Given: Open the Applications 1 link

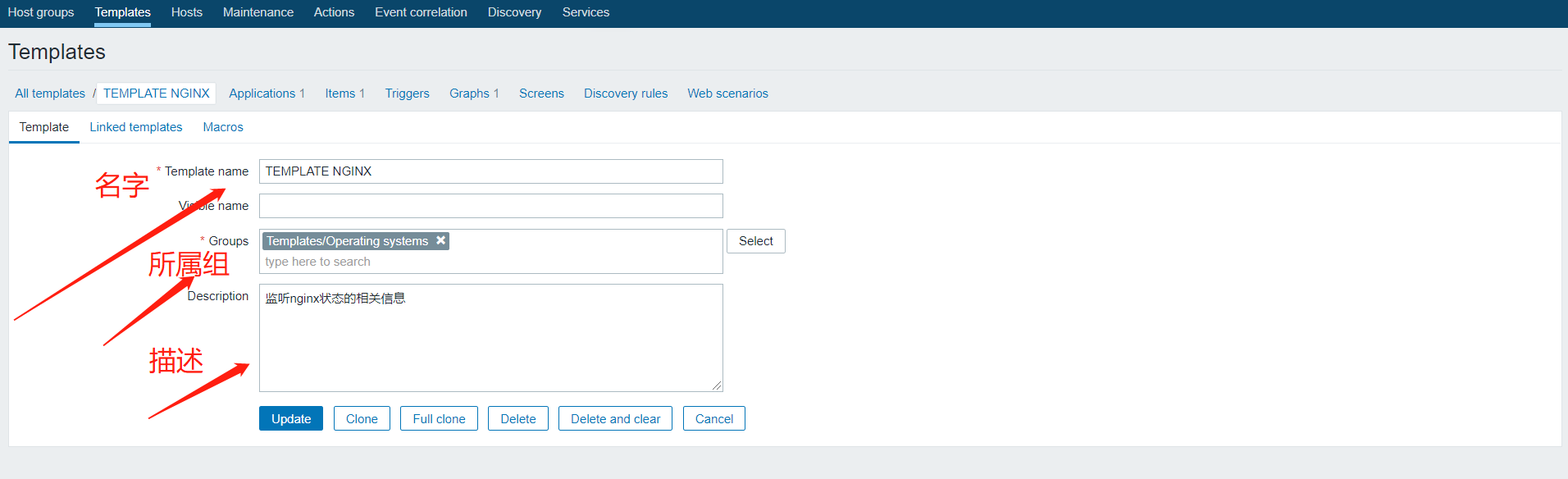Looking at the screenshot, I should [267, 94].
